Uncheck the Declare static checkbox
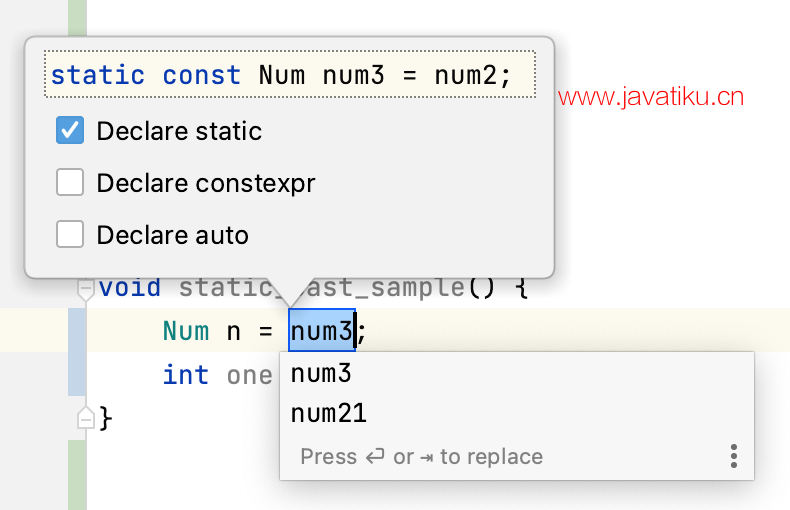 (70, 131)
